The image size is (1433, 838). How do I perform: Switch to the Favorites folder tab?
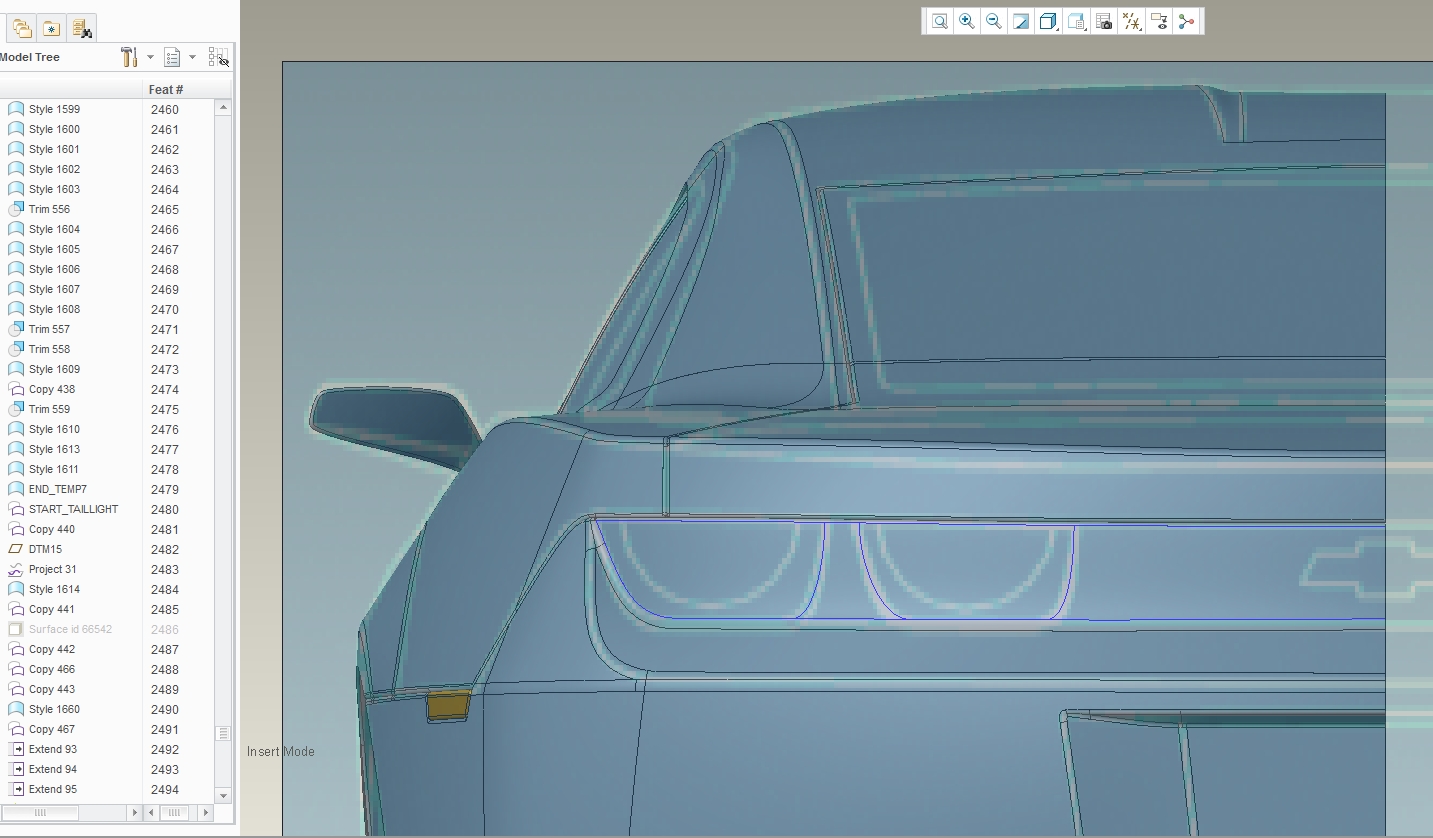pyautogui.click(x=51, y=28)
